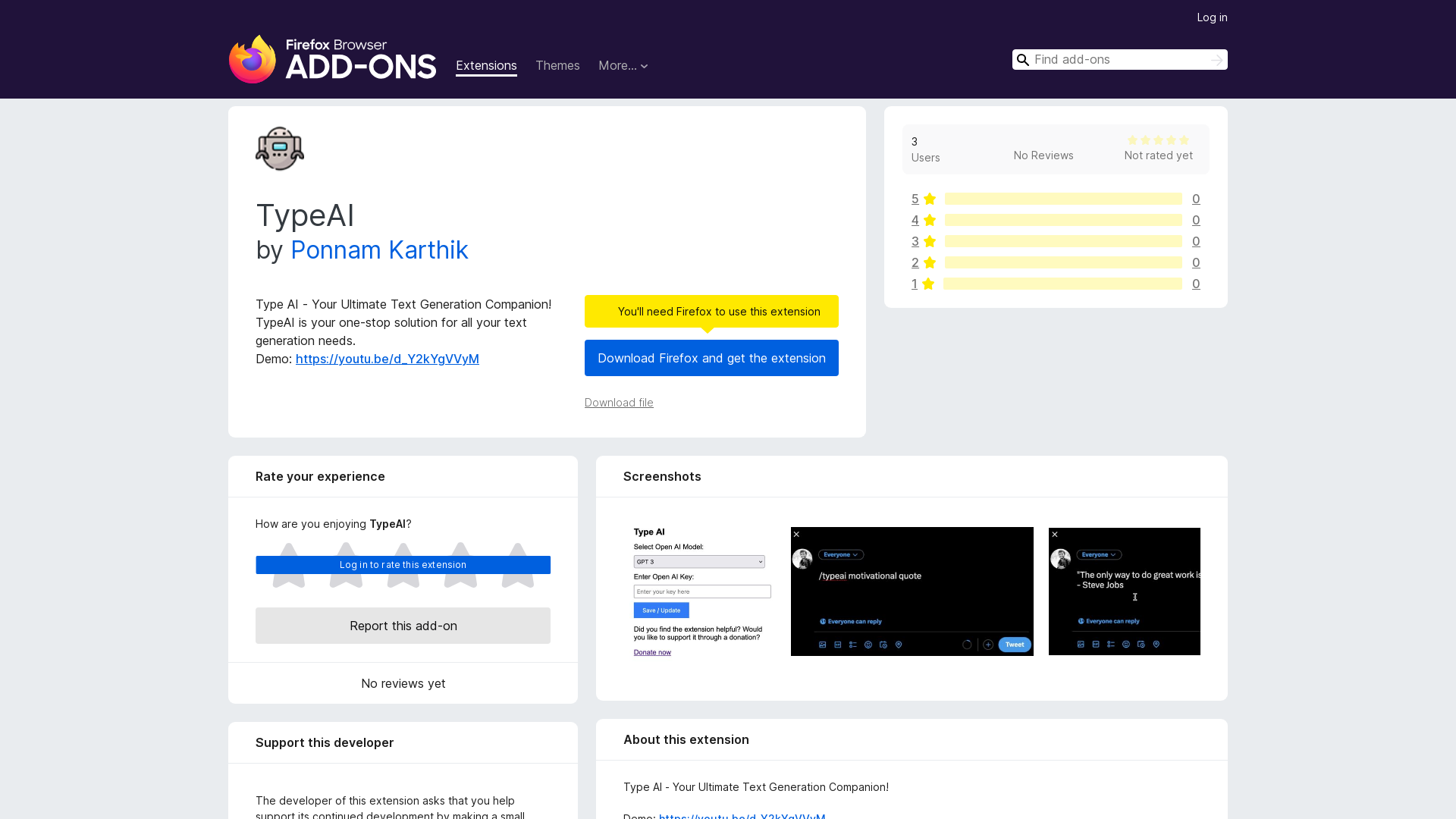Click Log in to rate this extension
The image size is (1456, 819).
point(403,565)
